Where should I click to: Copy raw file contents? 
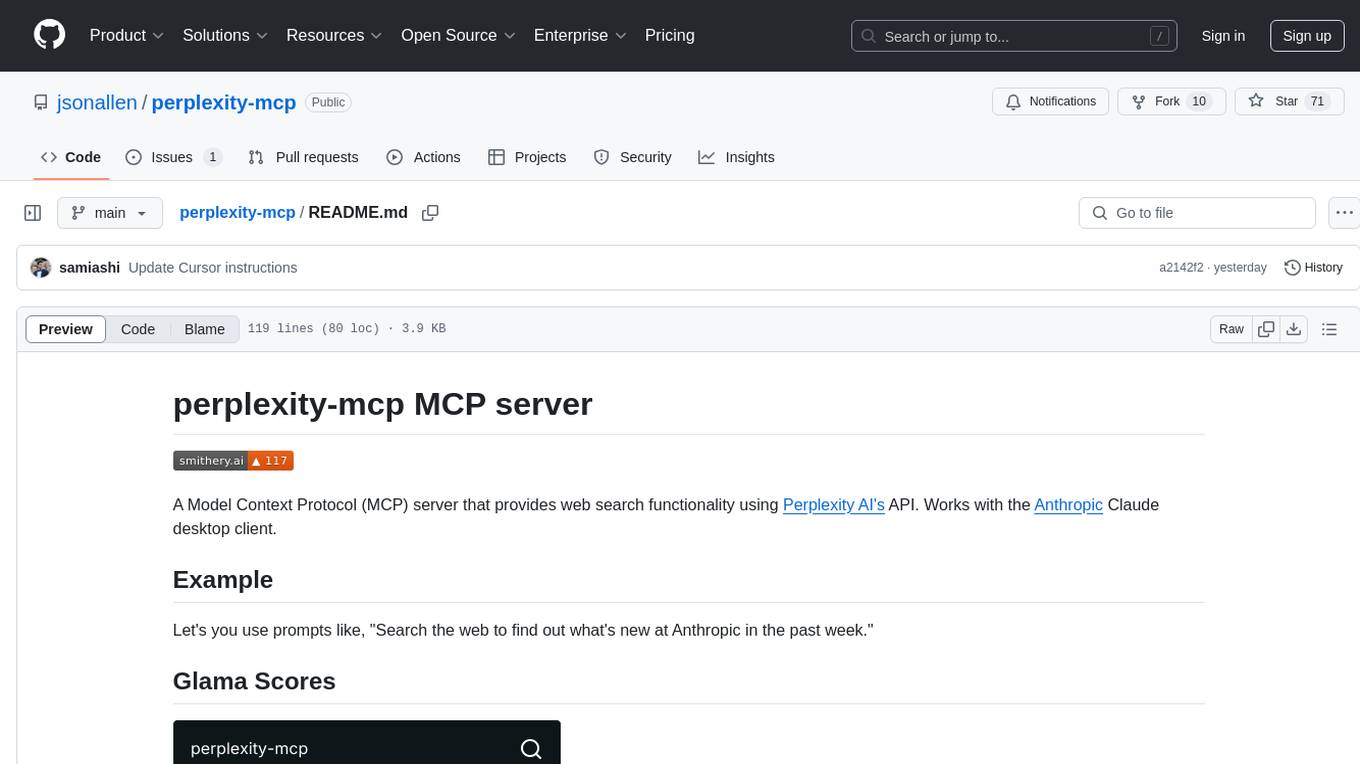point(1266,329)
